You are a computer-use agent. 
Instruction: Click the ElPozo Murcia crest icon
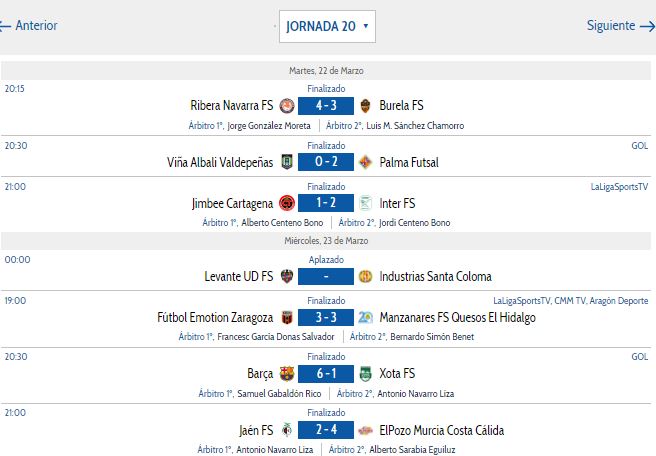click(x=365, y=431)
